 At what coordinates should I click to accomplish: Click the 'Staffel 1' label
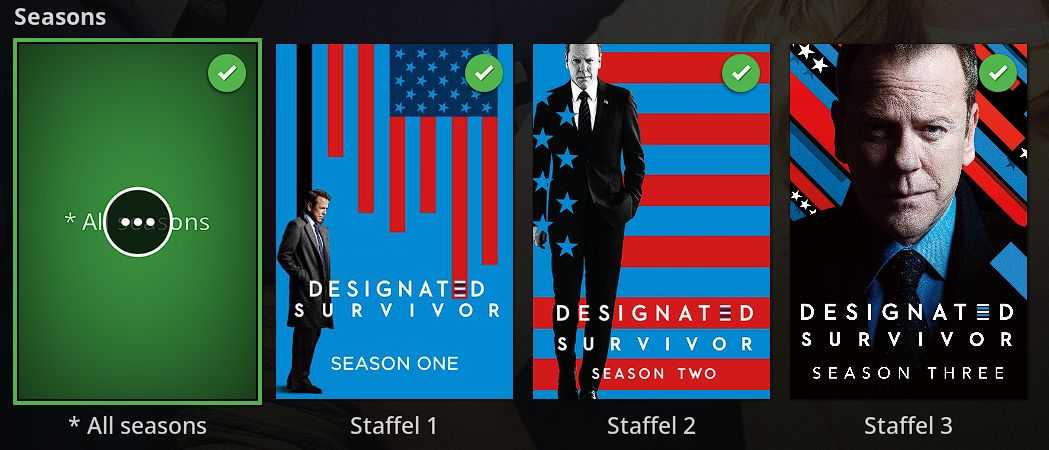(x=393, y=425)
